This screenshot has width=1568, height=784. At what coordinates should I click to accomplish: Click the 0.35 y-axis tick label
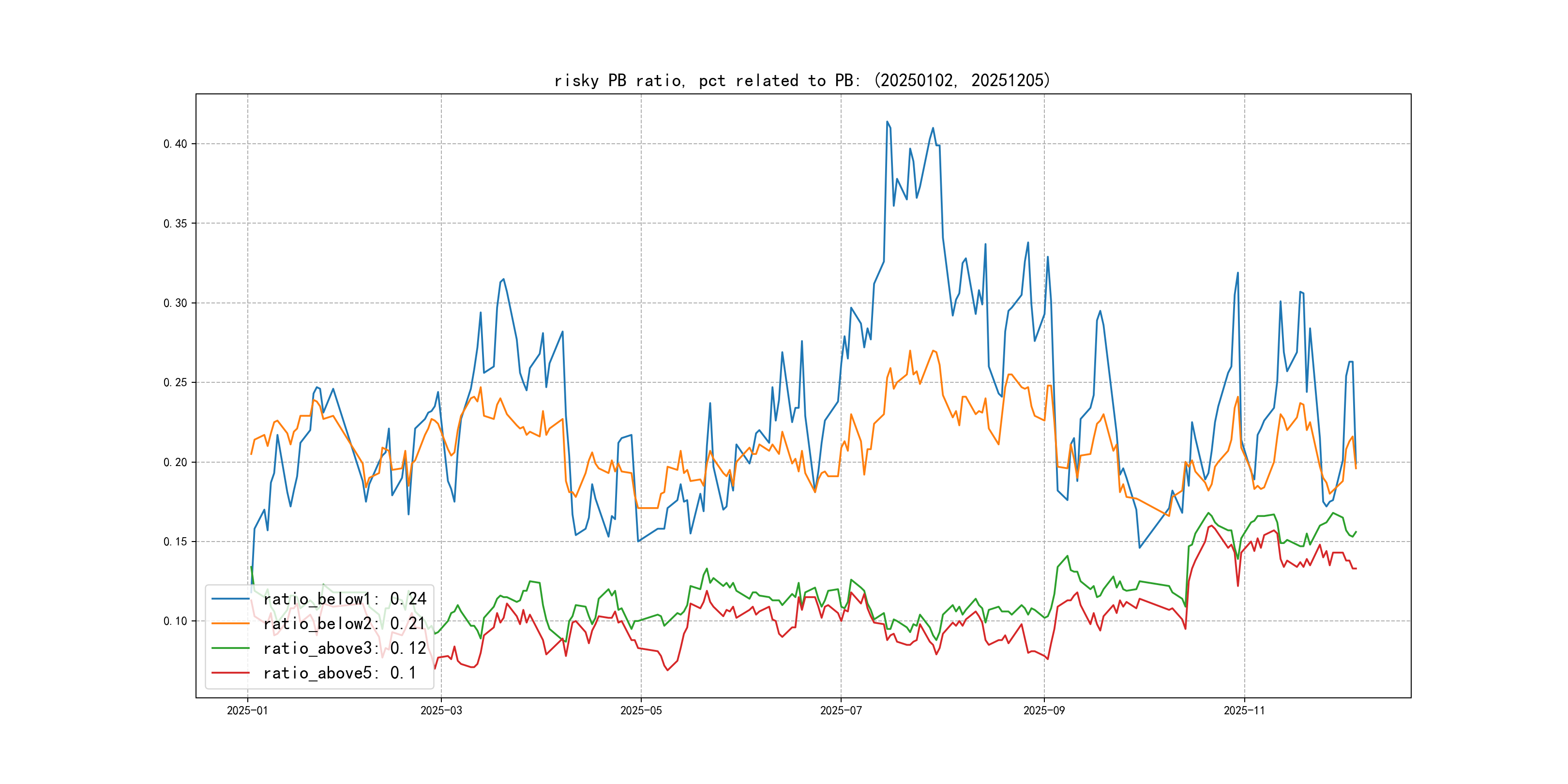pos(175,224)
